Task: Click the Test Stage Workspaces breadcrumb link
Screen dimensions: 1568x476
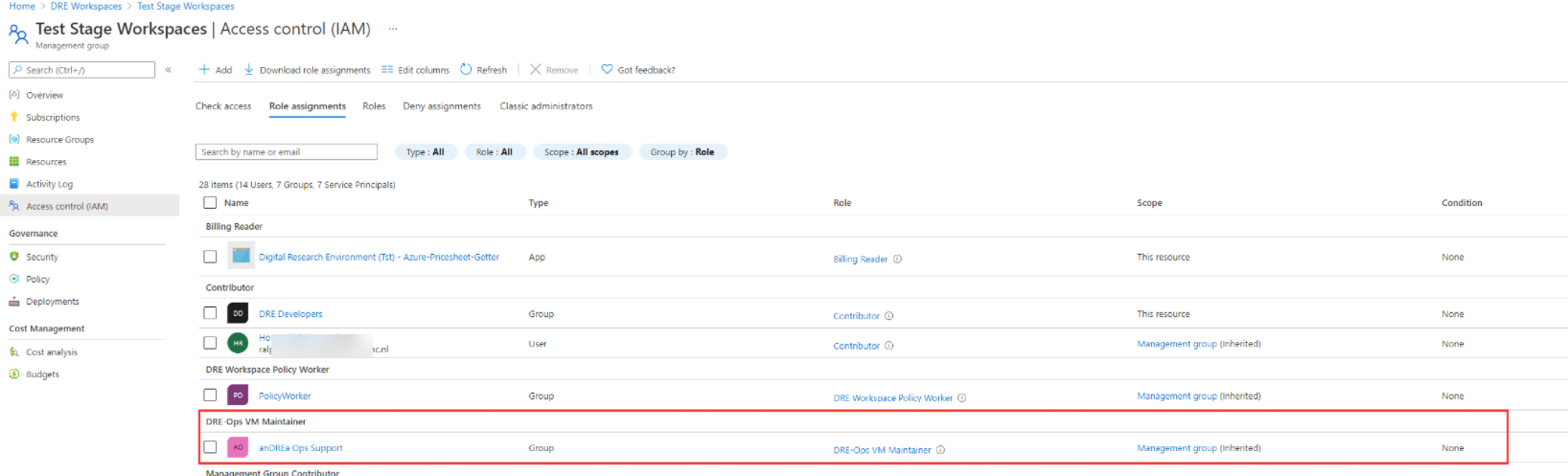Action: tap(186, 6)
